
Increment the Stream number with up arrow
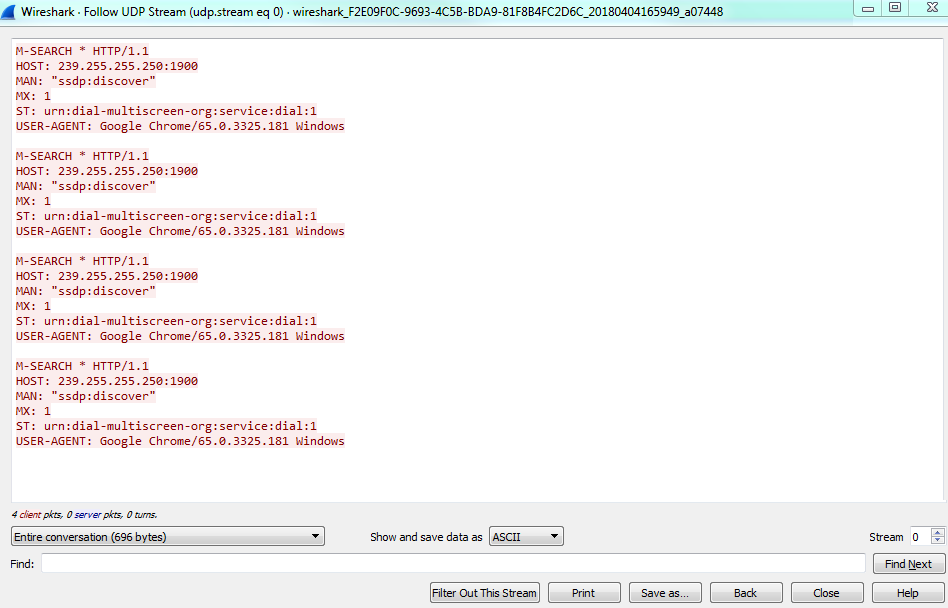938,532
